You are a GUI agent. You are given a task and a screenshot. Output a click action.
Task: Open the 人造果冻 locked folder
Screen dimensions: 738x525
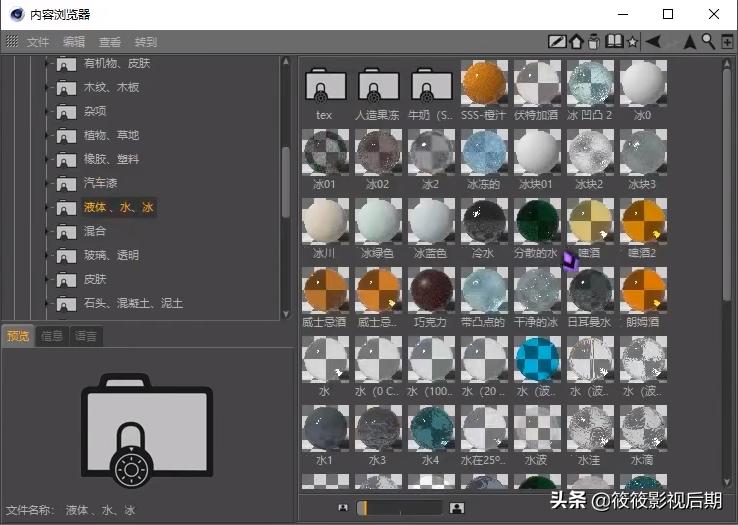378,86
